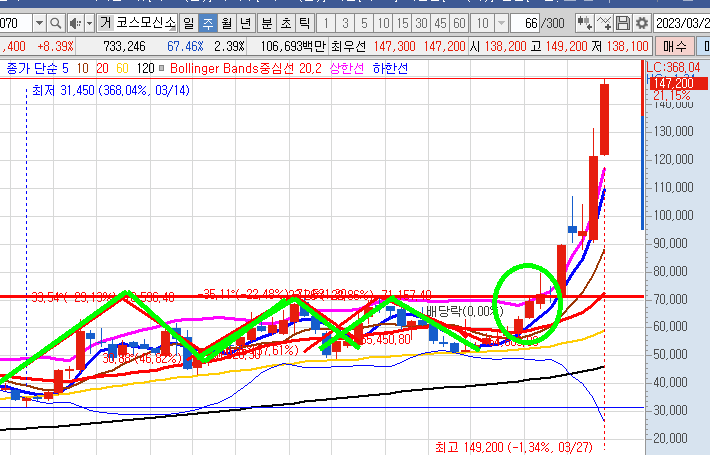Expand the stock code dropdown arrow

(x=37, y=22)
